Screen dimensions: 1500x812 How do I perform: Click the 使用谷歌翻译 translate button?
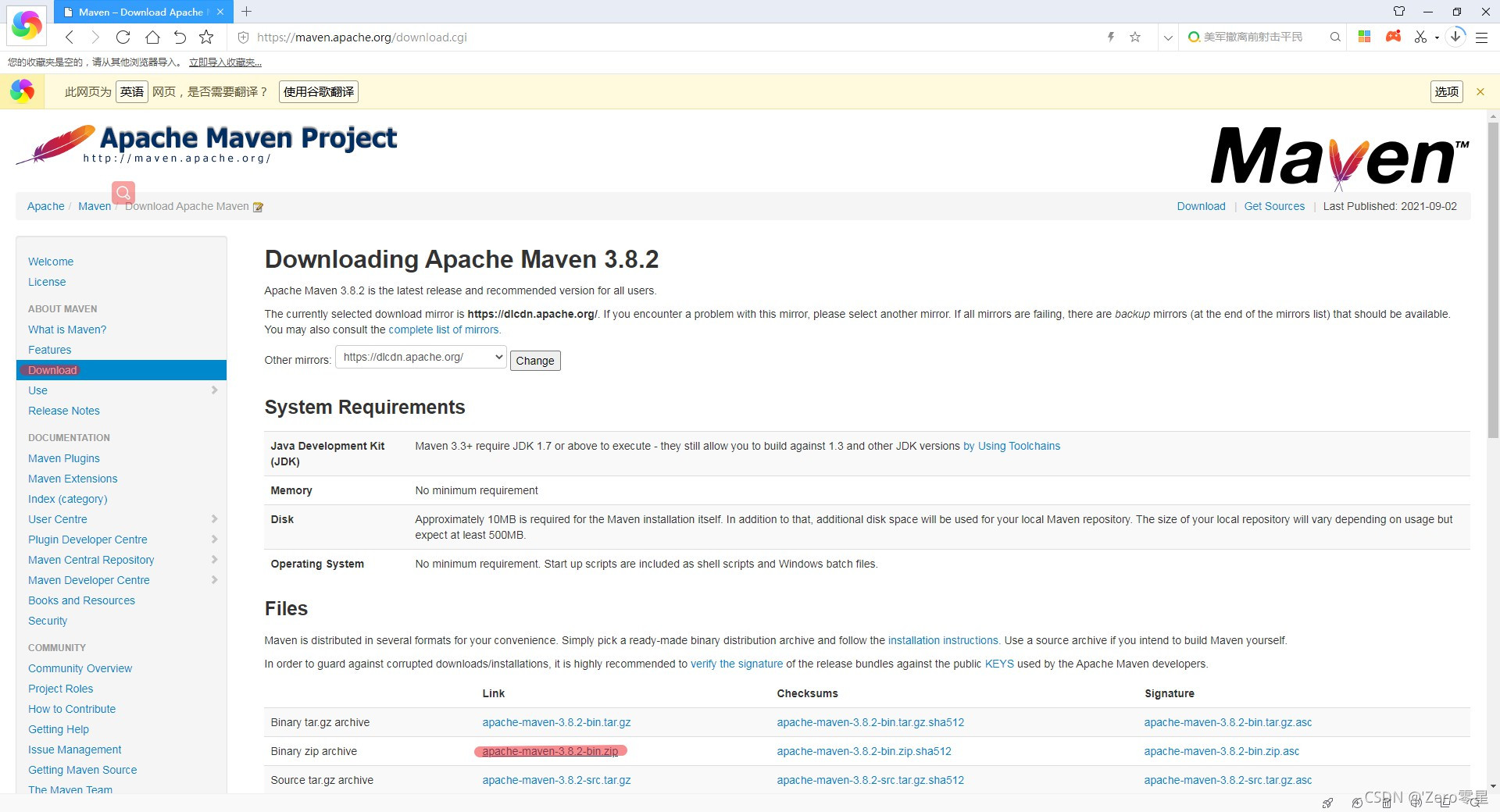pyautogui.click(x=319, y=91)
